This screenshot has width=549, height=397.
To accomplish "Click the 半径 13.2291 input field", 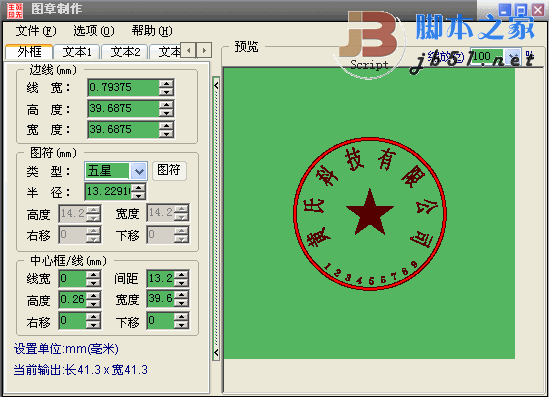I will (x=108, y=191).
